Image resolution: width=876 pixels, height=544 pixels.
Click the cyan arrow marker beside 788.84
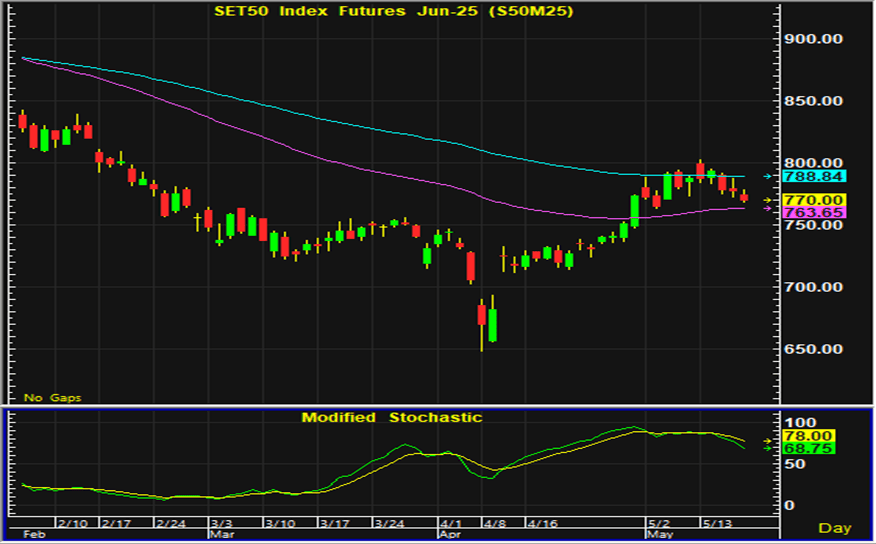(x=768, y=177)
